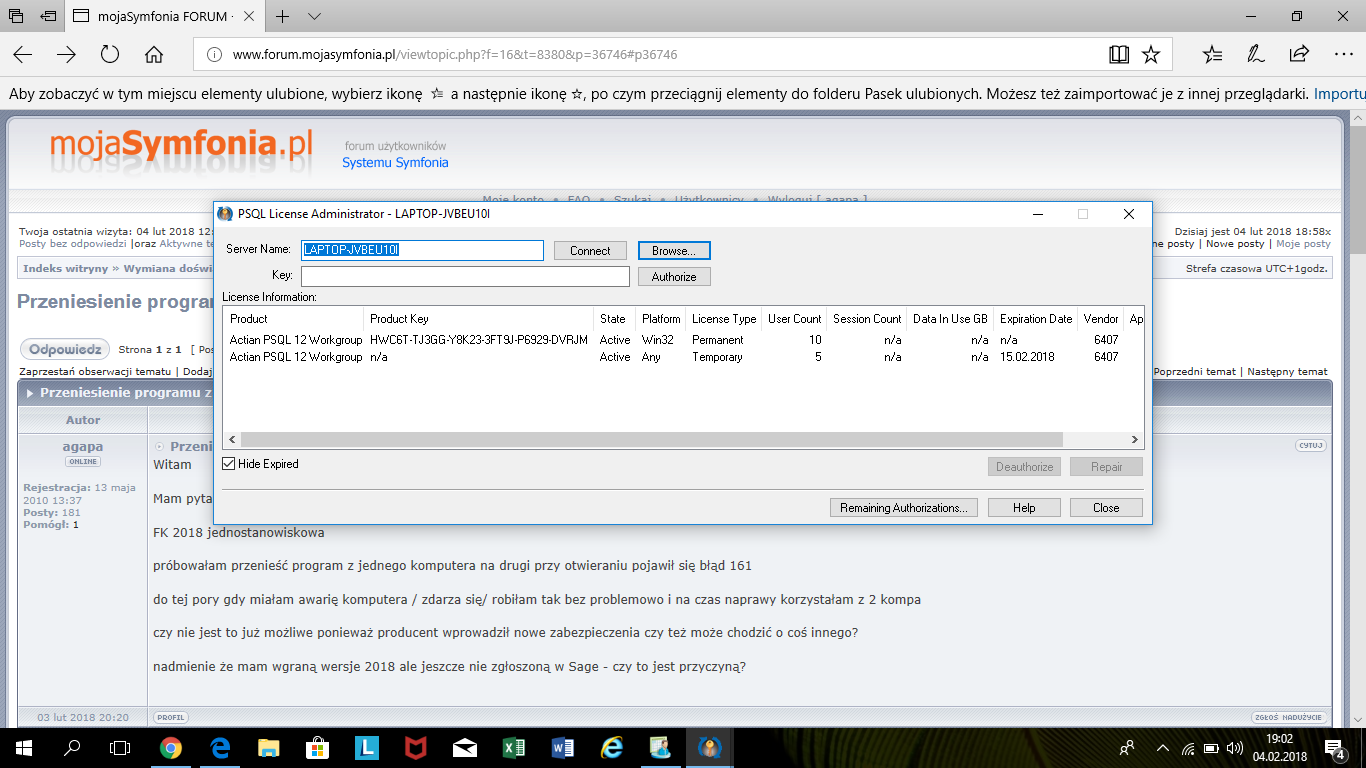Go forward in the browser
This screenshot has width=1366, height=768.
[66, 54]
